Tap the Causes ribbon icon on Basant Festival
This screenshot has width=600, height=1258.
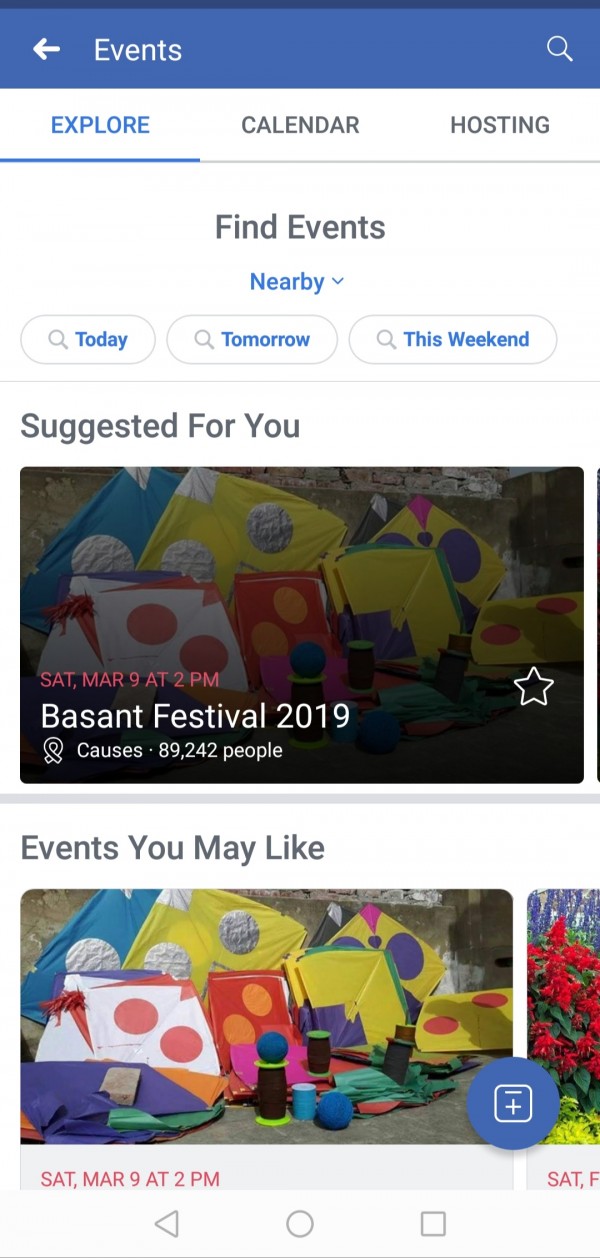pyautogui.click(x=54, y=750)
